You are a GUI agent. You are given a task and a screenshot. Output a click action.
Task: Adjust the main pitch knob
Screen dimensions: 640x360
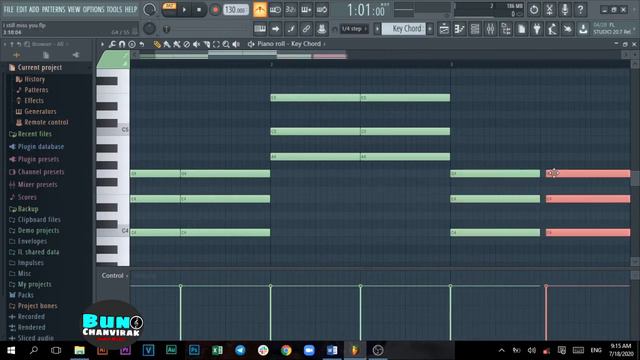[x=149, y=29]
